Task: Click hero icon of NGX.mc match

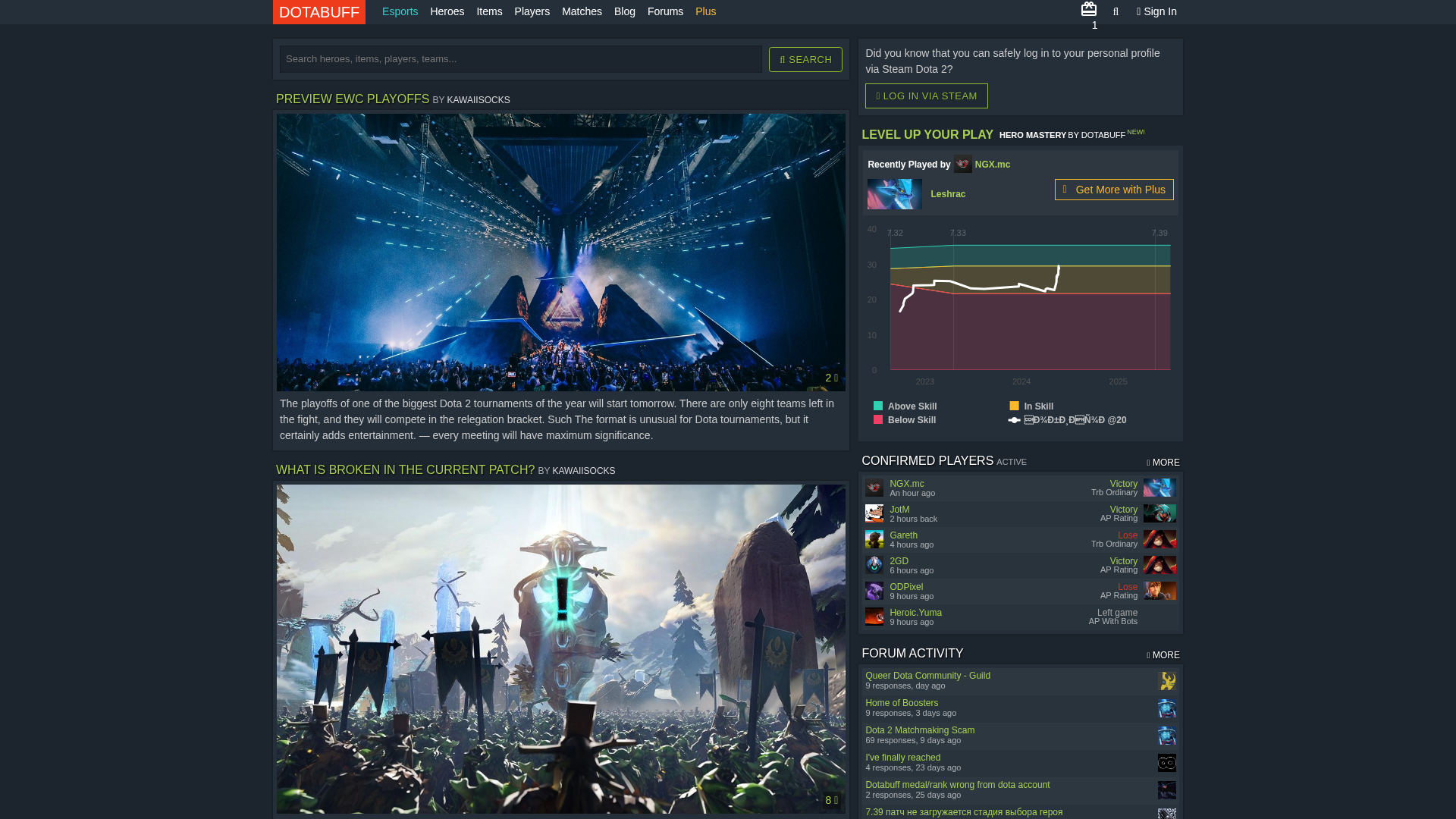Action: (1159, 488)
